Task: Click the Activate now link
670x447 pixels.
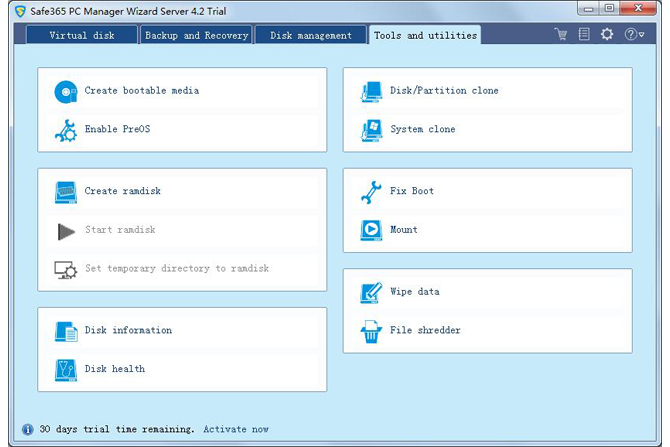Action: [x=236, y=429]
